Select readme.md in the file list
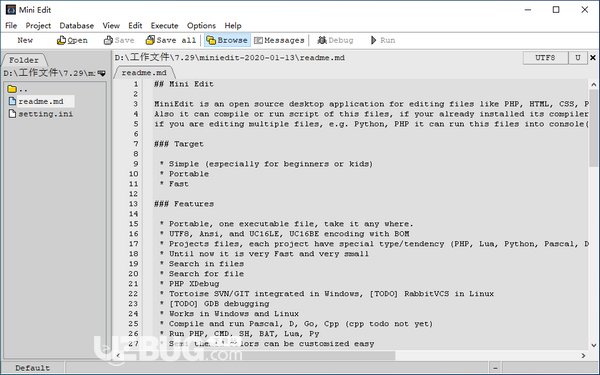This screenshot has height=375, width=600. point(41,101)
